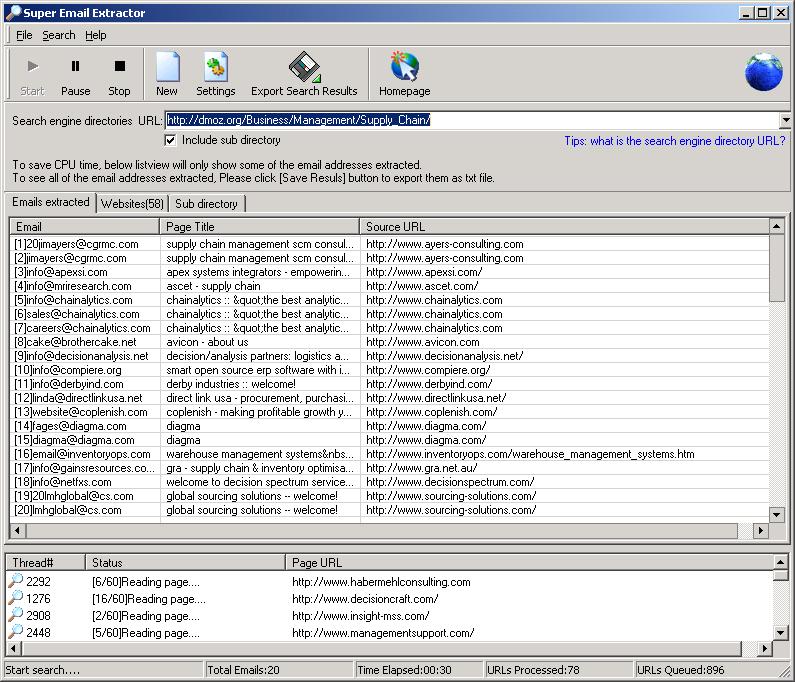Open the Homepage toolbar icon
Screen dimensions: 795x682
coord(404,67)
